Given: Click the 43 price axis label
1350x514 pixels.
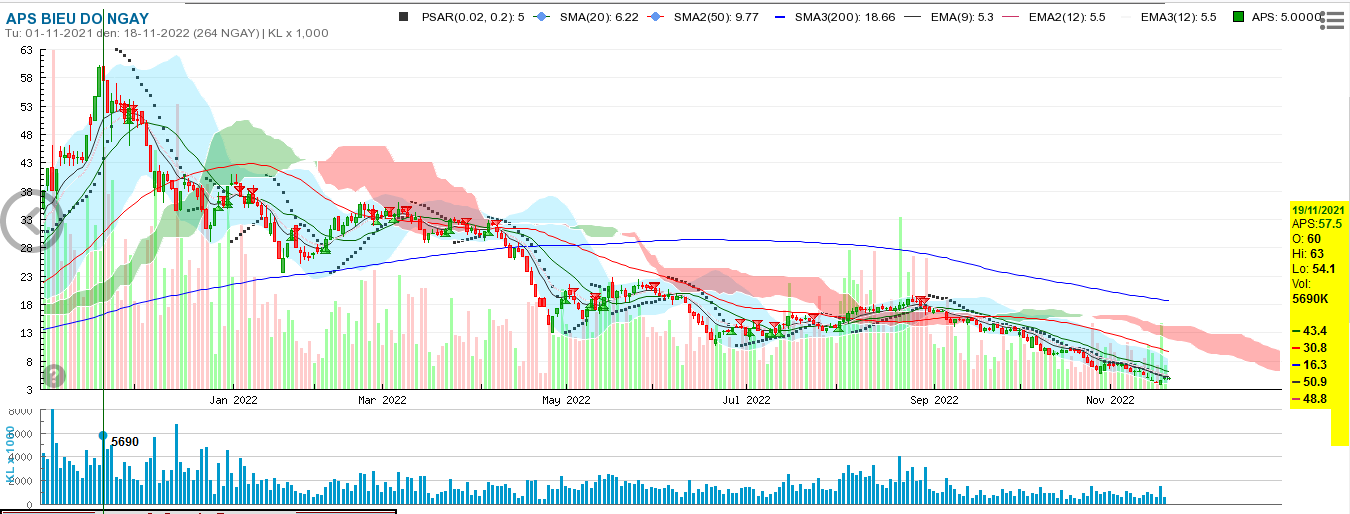Looking at the screenshot, I should [x=25, y=163].
